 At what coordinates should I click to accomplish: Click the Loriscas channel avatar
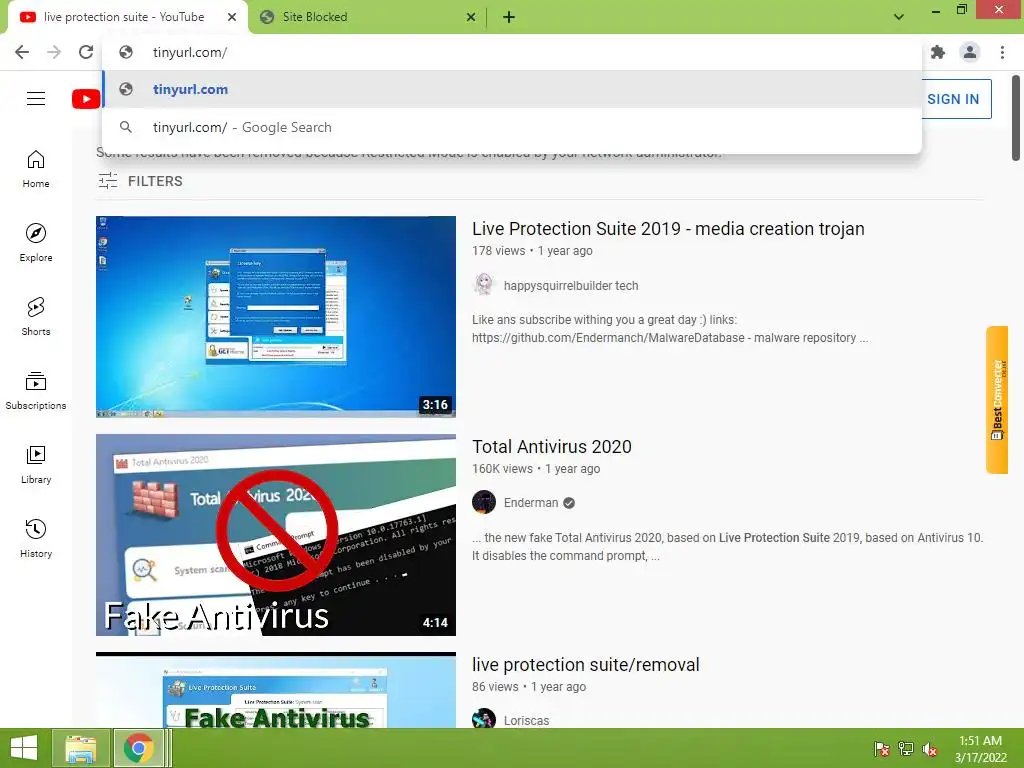[x=484, y=718]
